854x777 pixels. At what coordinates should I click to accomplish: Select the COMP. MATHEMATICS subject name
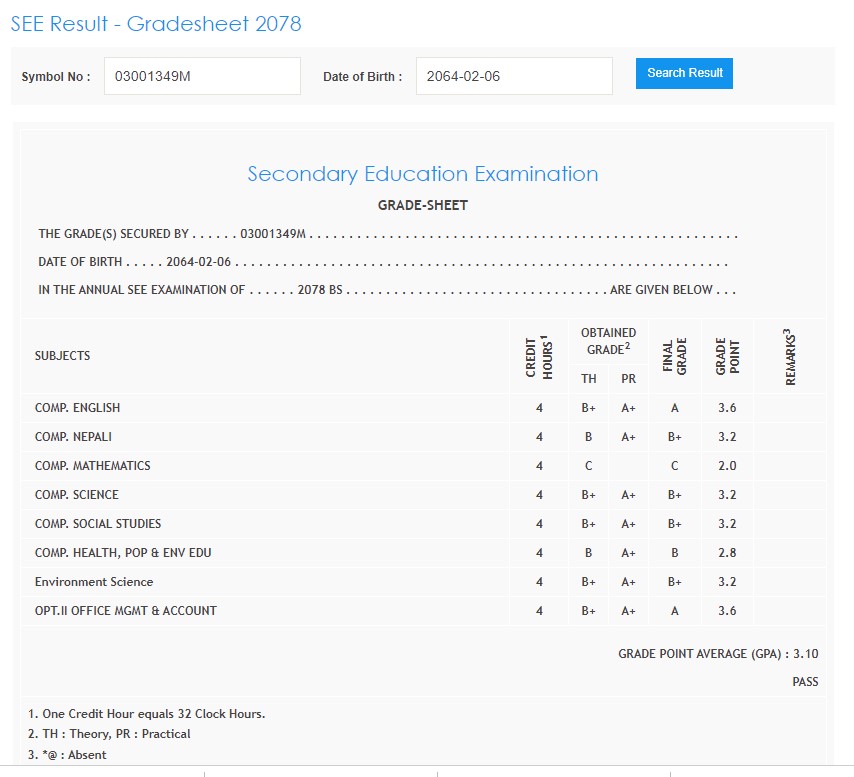click(93, 466)
